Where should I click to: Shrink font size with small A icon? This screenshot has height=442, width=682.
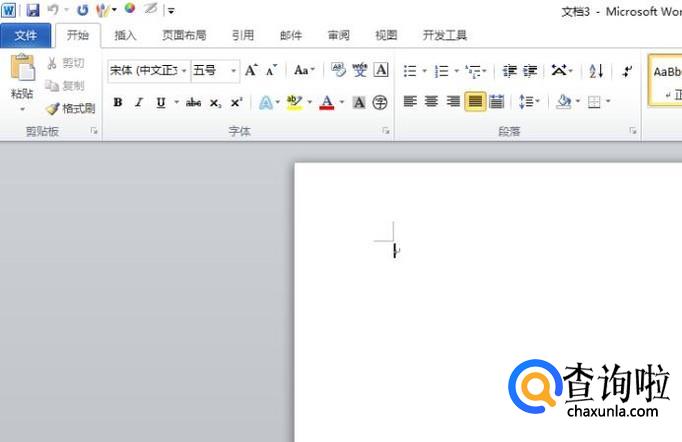pos(272,70)
